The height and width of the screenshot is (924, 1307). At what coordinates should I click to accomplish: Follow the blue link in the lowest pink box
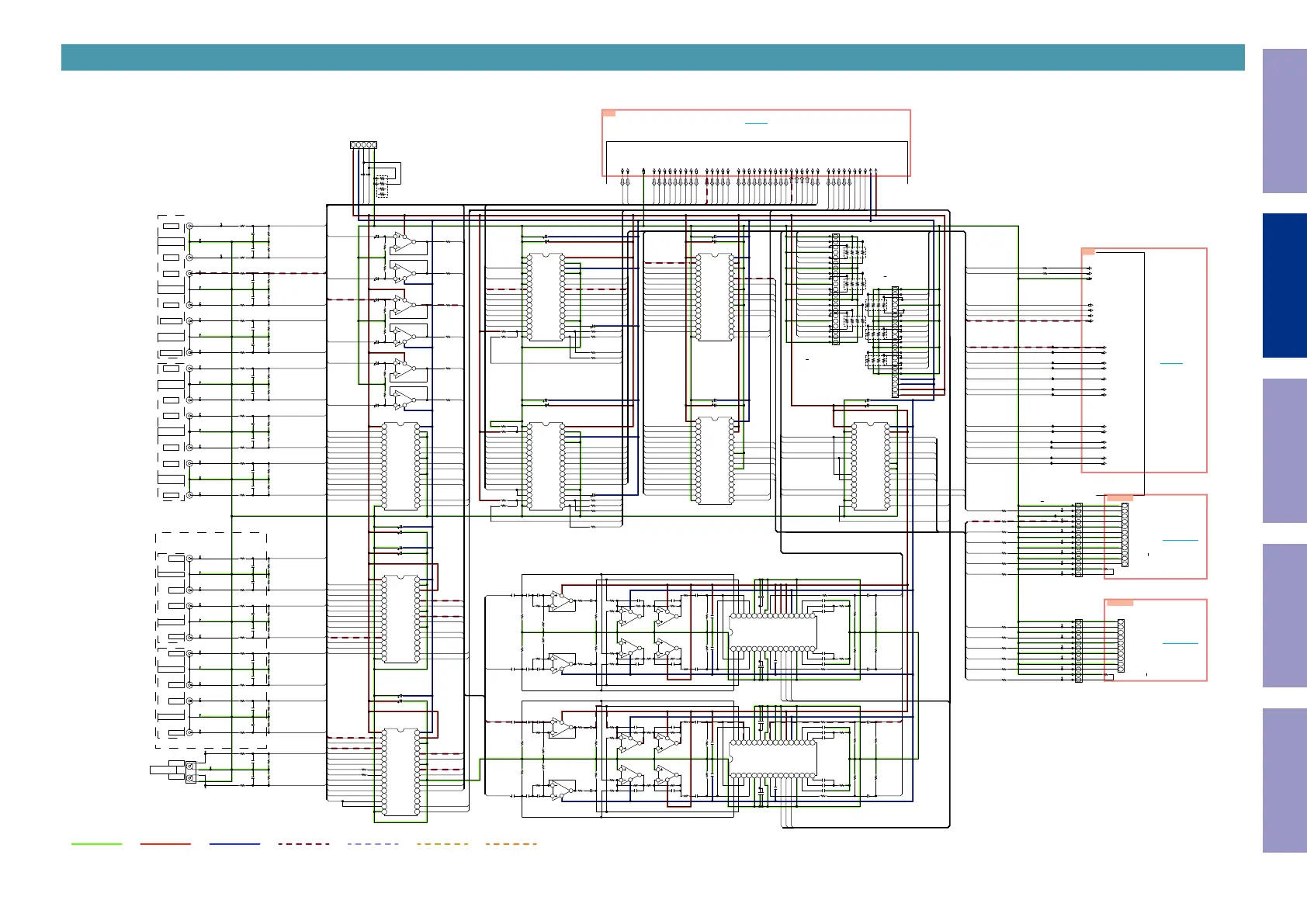point(1180,643)
